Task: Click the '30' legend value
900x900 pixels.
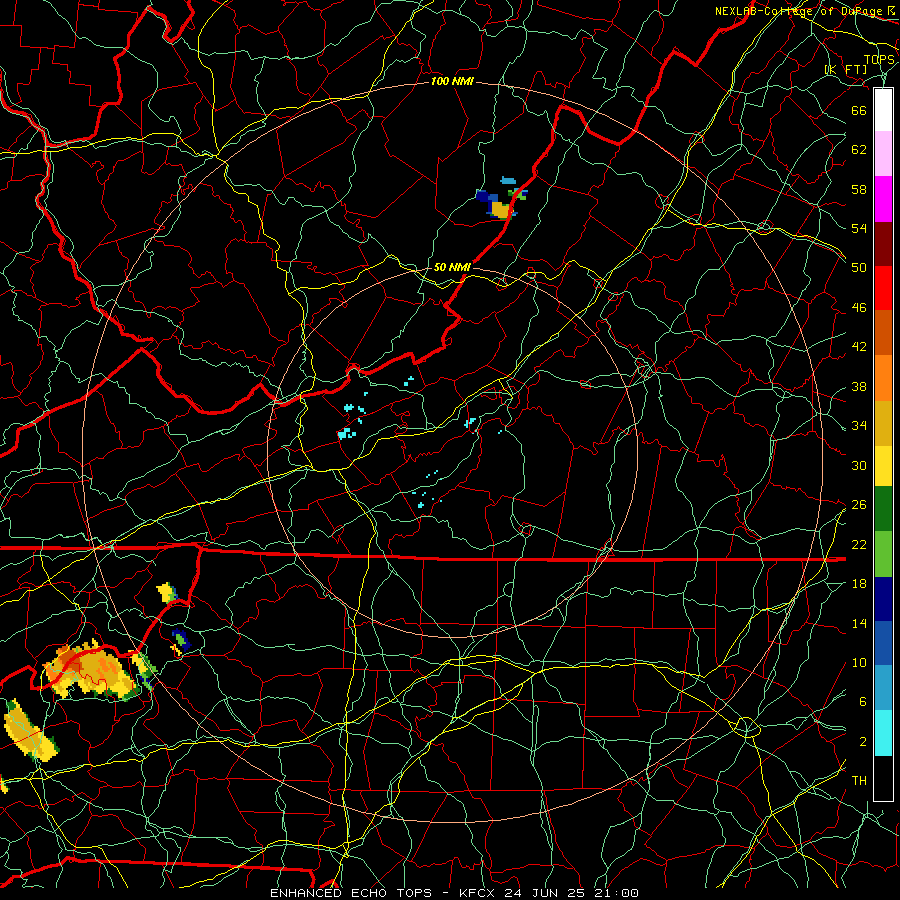Action: pos(859,465)
